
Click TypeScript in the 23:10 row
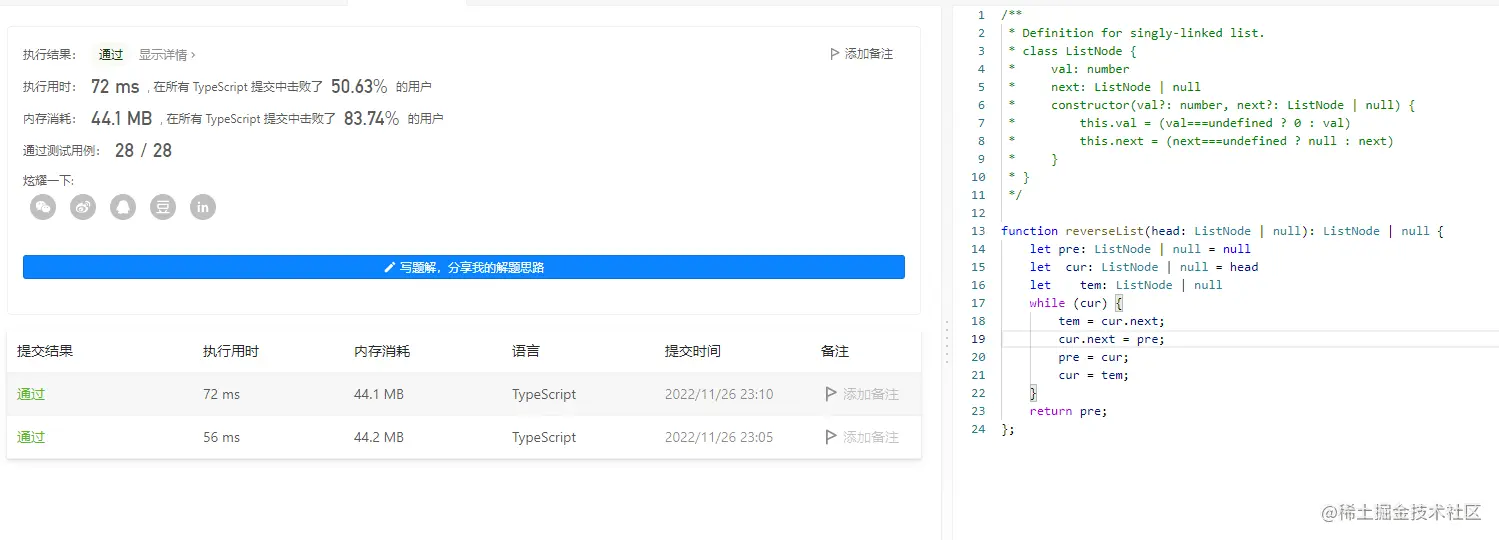click(x=544, y=394)
